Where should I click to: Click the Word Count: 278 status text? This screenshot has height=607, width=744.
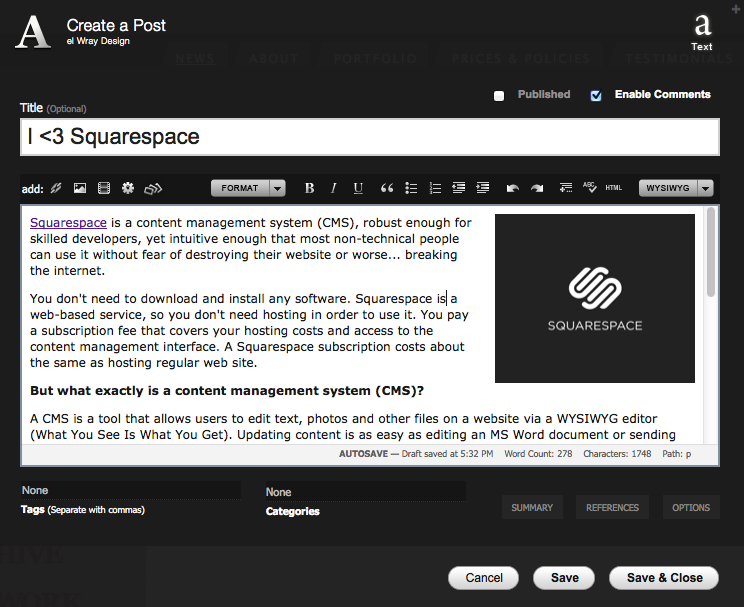coord(538,454)
